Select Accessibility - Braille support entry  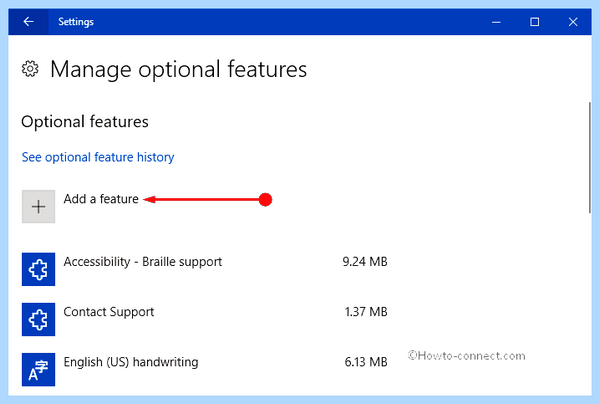pyautogui.click(x=143, y=262)
